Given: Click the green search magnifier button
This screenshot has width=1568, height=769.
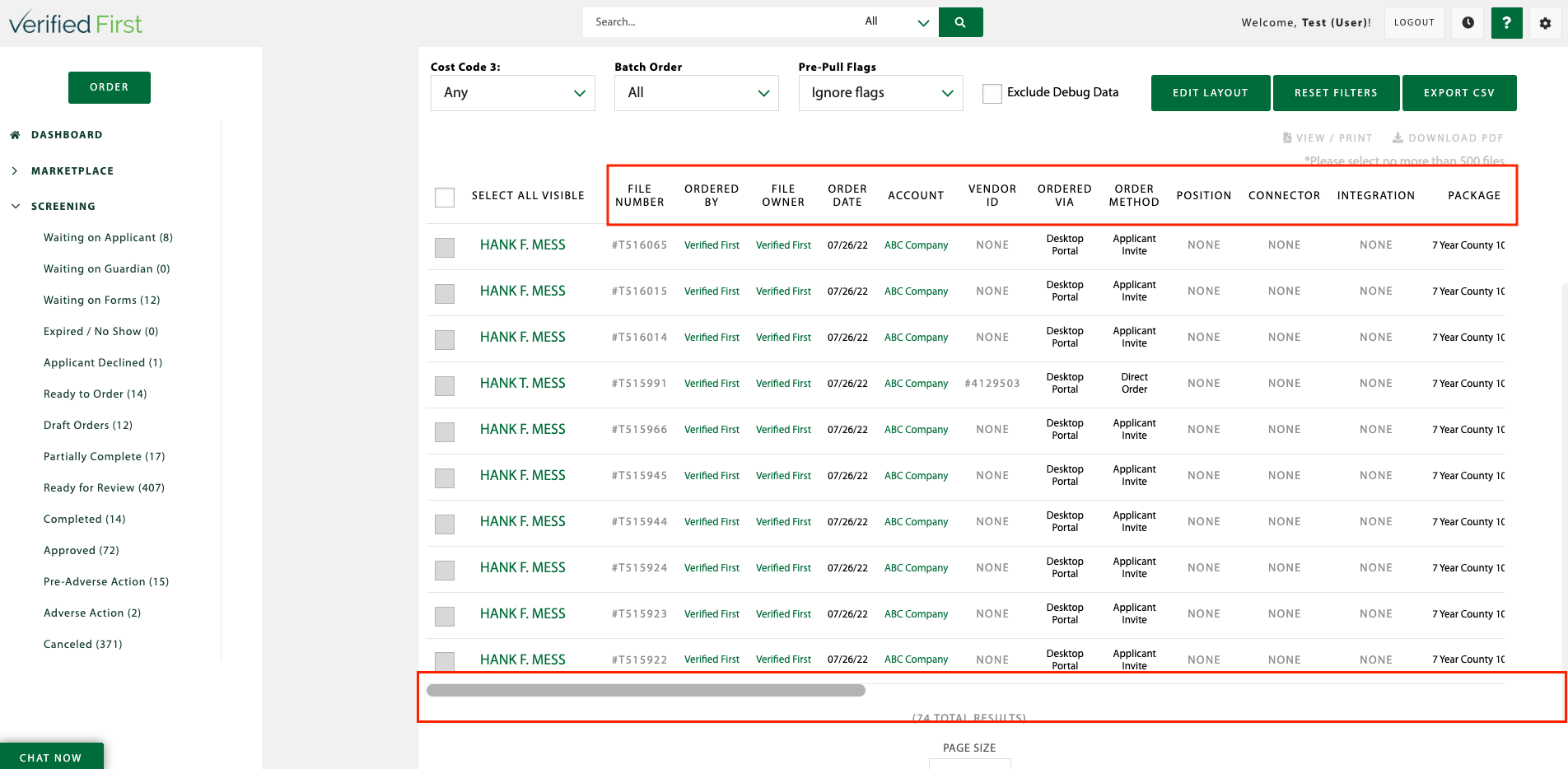Looking at the screenshot, I should tap(960, 22).
